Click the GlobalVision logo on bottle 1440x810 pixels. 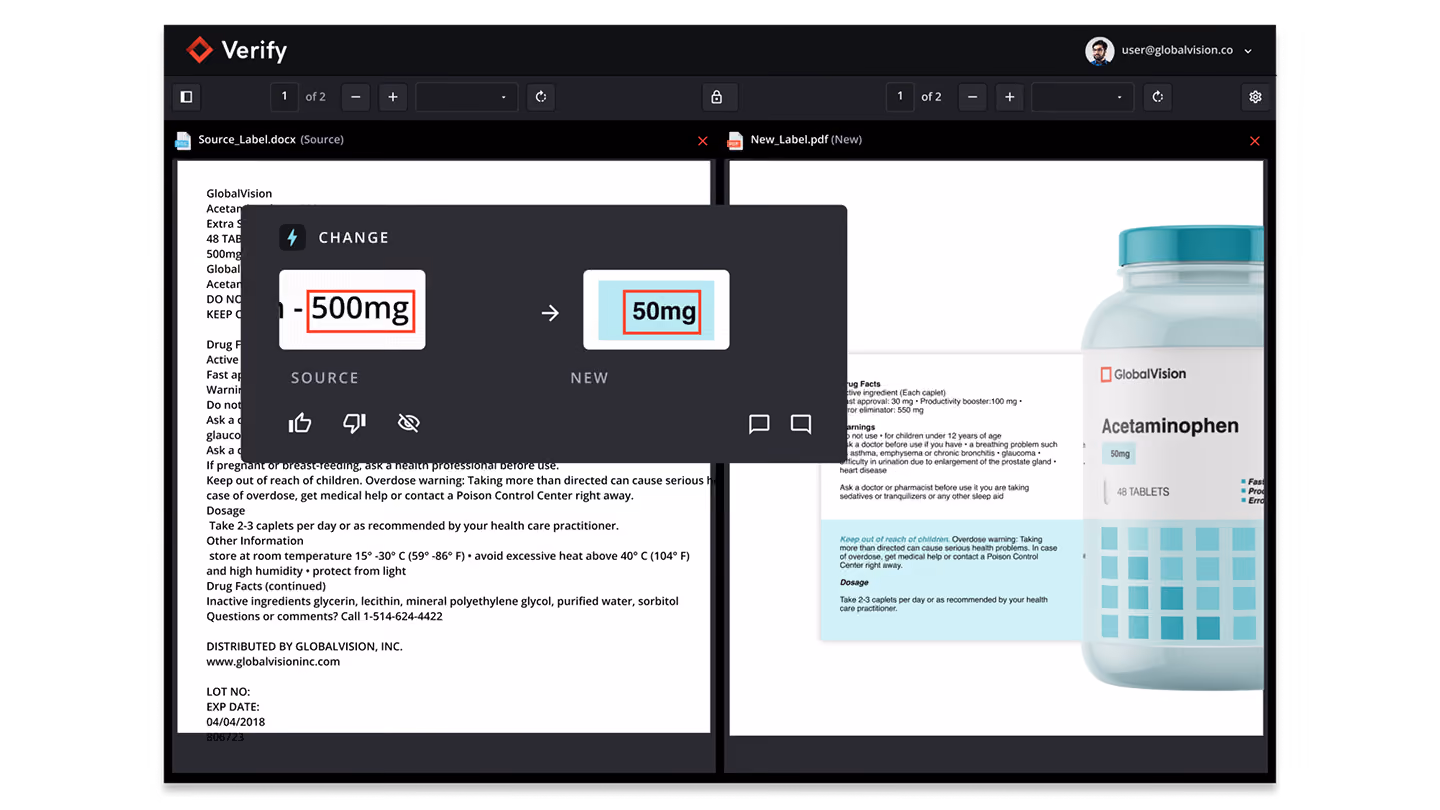point(1143,374)
